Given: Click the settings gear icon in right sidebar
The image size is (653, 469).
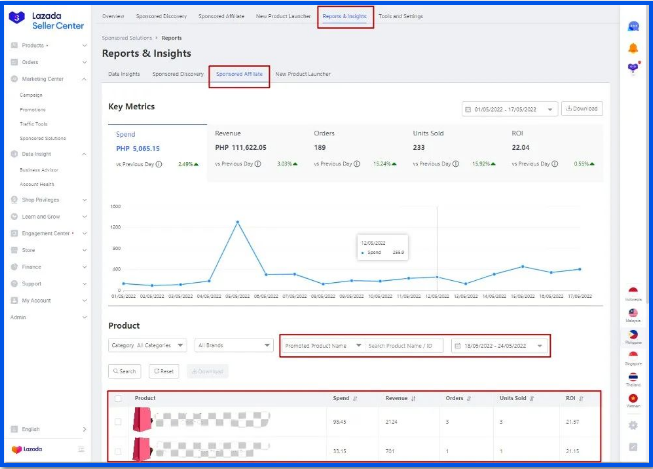Looking at the screenshot, I should (634, 425).
